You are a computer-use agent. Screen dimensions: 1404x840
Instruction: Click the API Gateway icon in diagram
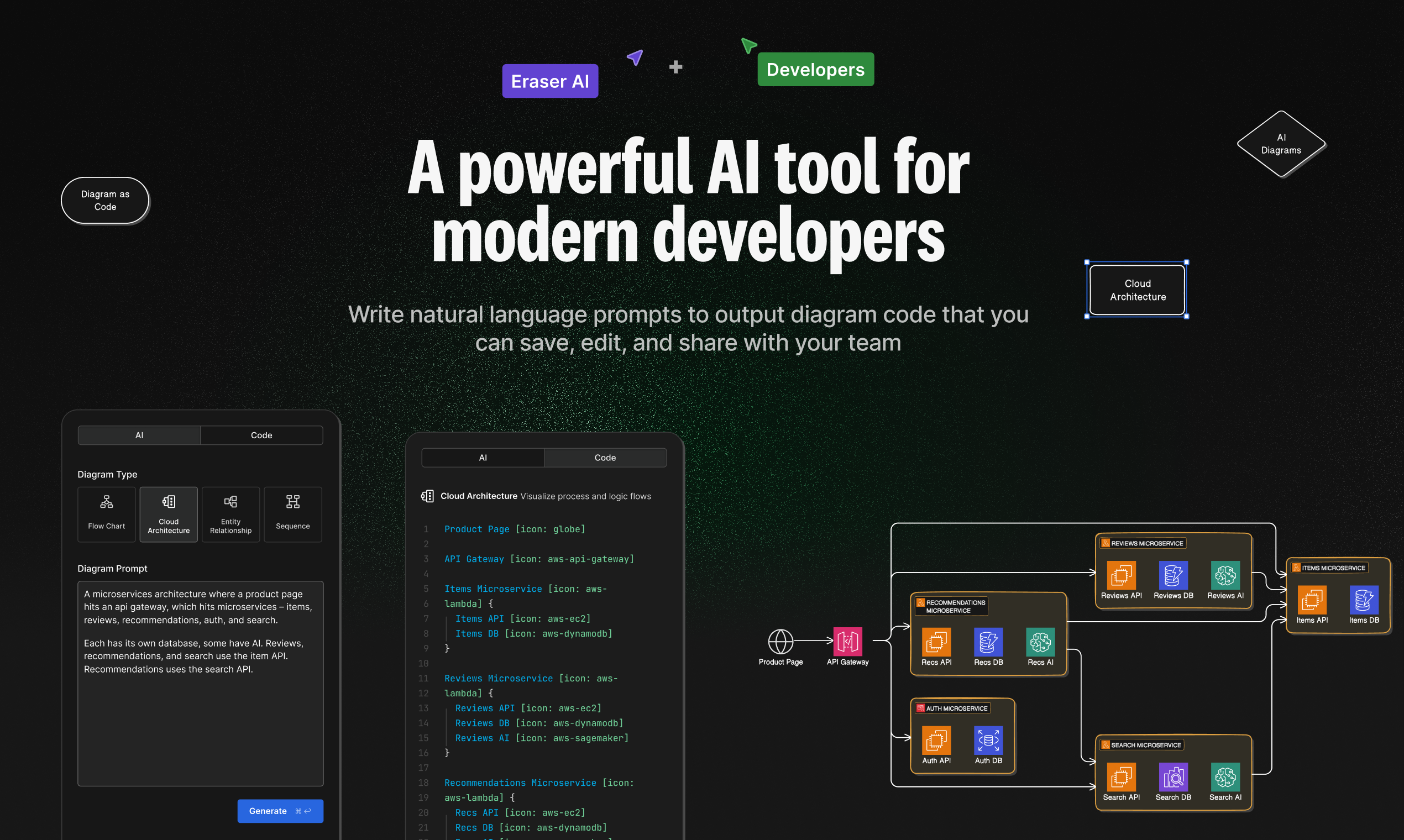pos(847,641)
